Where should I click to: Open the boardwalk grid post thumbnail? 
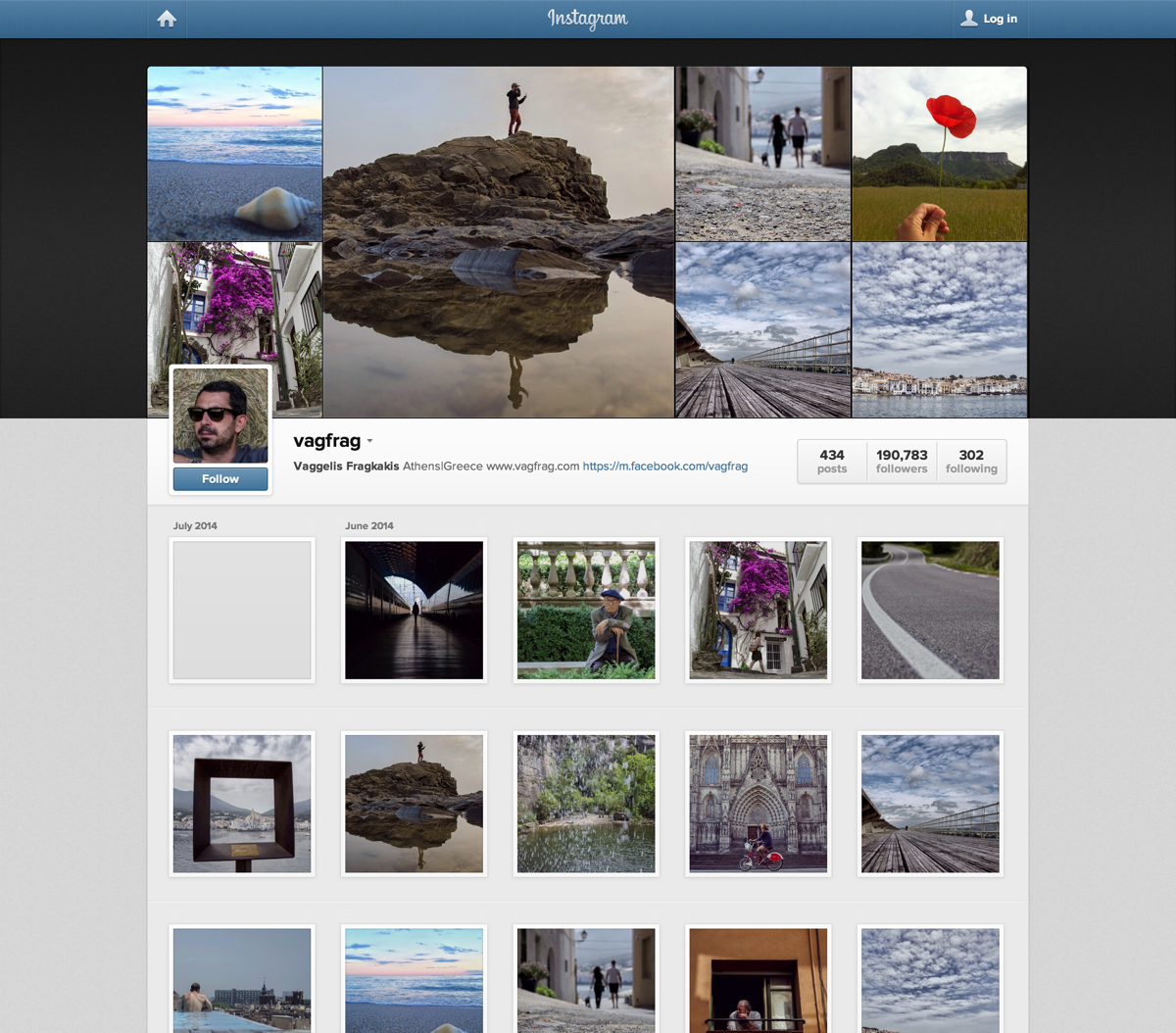coord(930,804)
